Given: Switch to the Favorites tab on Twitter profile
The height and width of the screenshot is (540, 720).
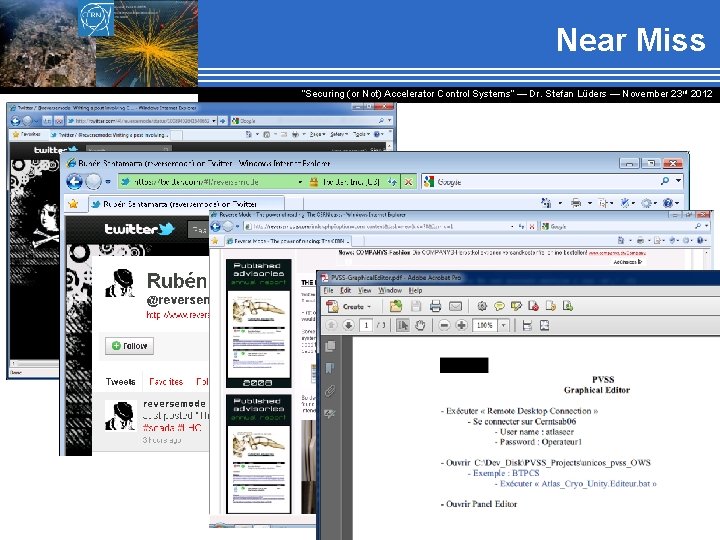Looking at the screenshot, I should [x=166, y=382].
